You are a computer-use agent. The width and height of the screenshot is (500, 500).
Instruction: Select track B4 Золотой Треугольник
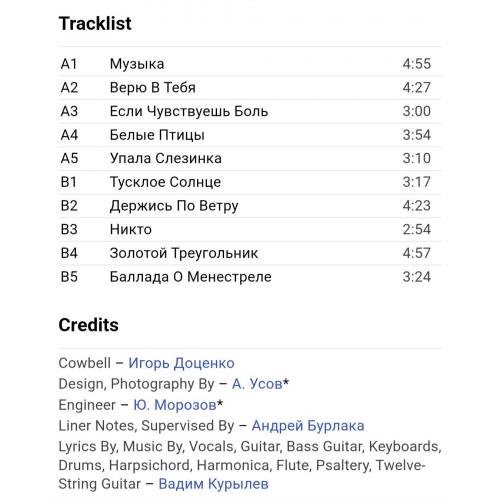[x=250, y=253]
